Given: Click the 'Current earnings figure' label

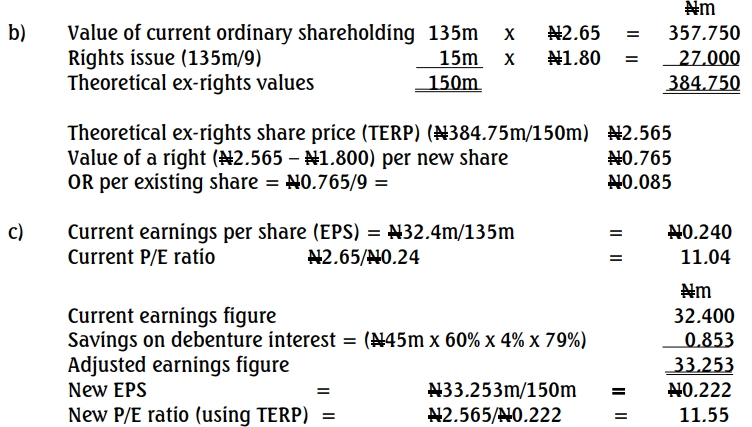Looking at the screenshot, I should (x=171, y=317).
